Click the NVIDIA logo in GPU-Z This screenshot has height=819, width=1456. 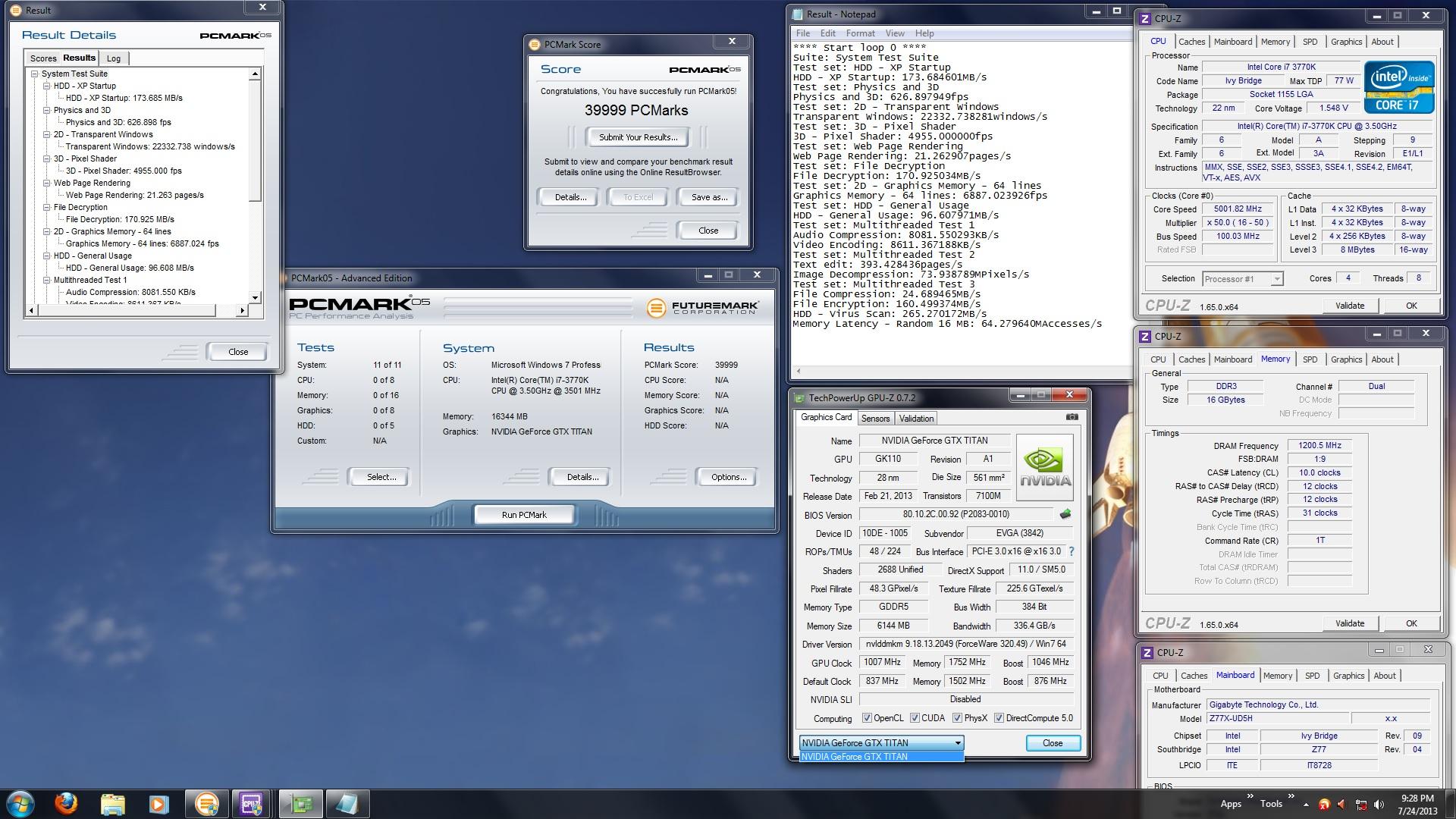tap(1045, 467)
